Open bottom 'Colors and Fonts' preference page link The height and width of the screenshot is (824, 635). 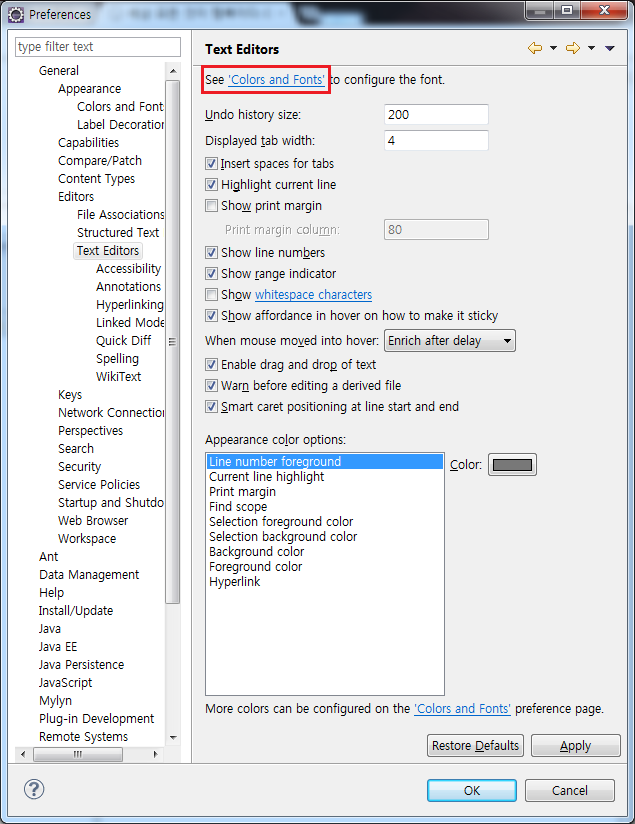(462, 708)
